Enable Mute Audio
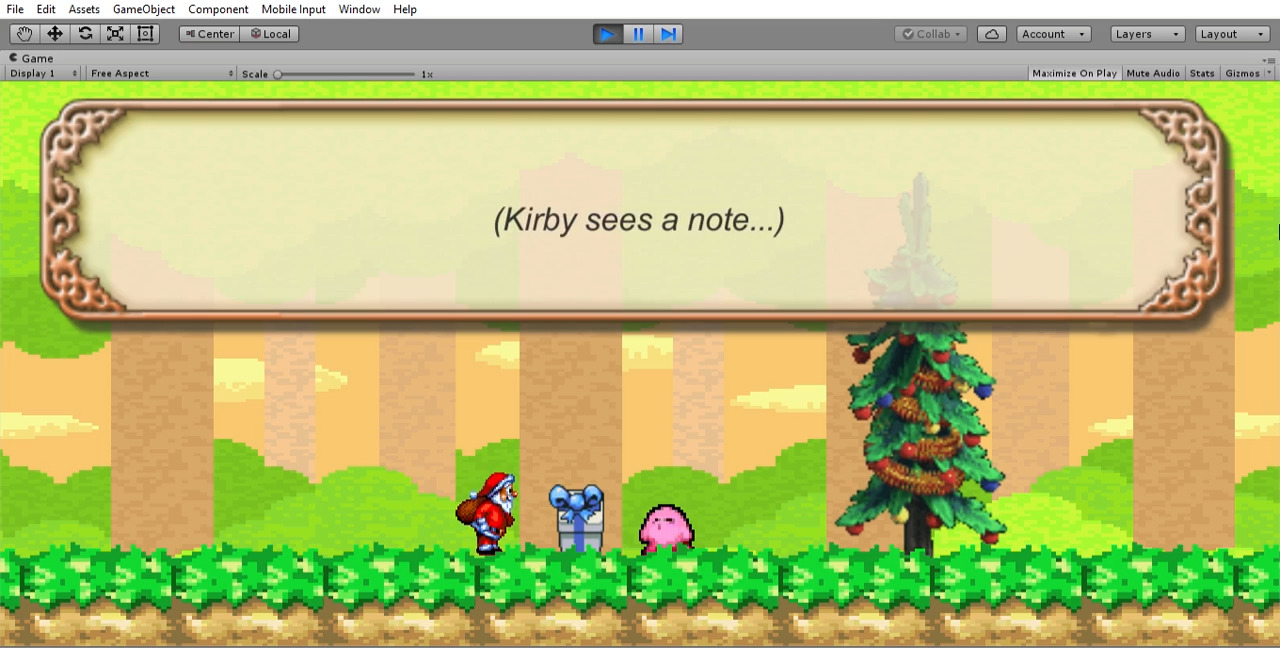The height and width of the screenshot is (648, 1280). pyautogui.click(x=1153, y=72)
